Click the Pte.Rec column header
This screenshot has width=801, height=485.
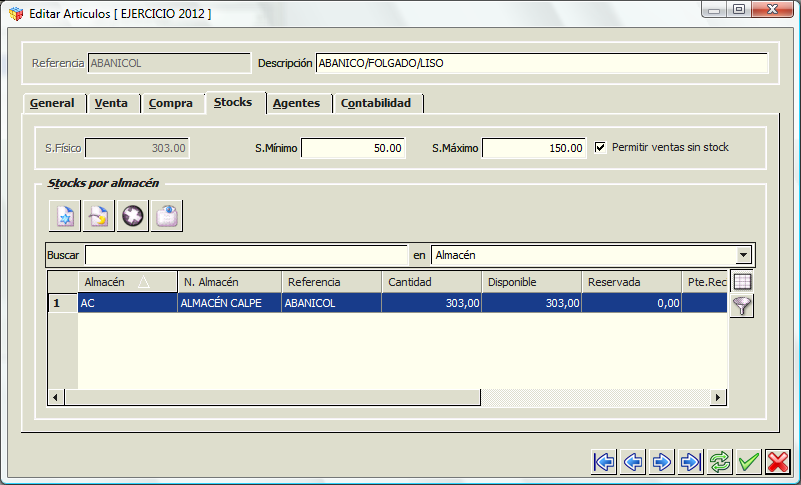[x=704, y=282]
